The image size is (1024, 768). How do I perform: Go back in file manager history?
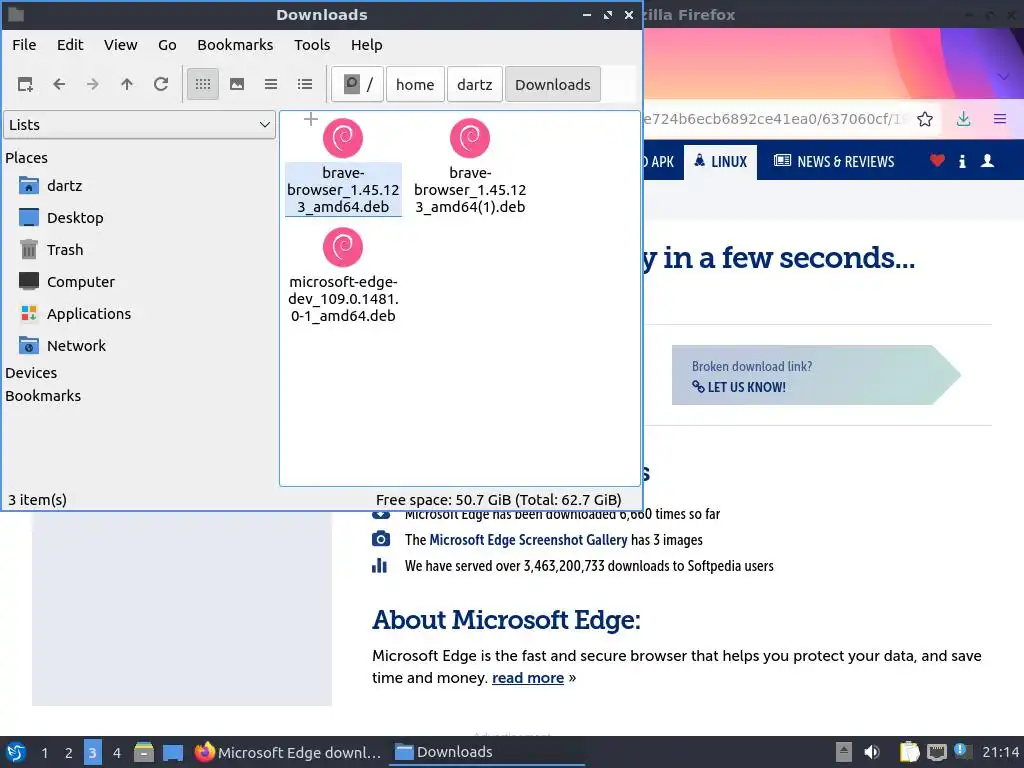tap(59, 84)
